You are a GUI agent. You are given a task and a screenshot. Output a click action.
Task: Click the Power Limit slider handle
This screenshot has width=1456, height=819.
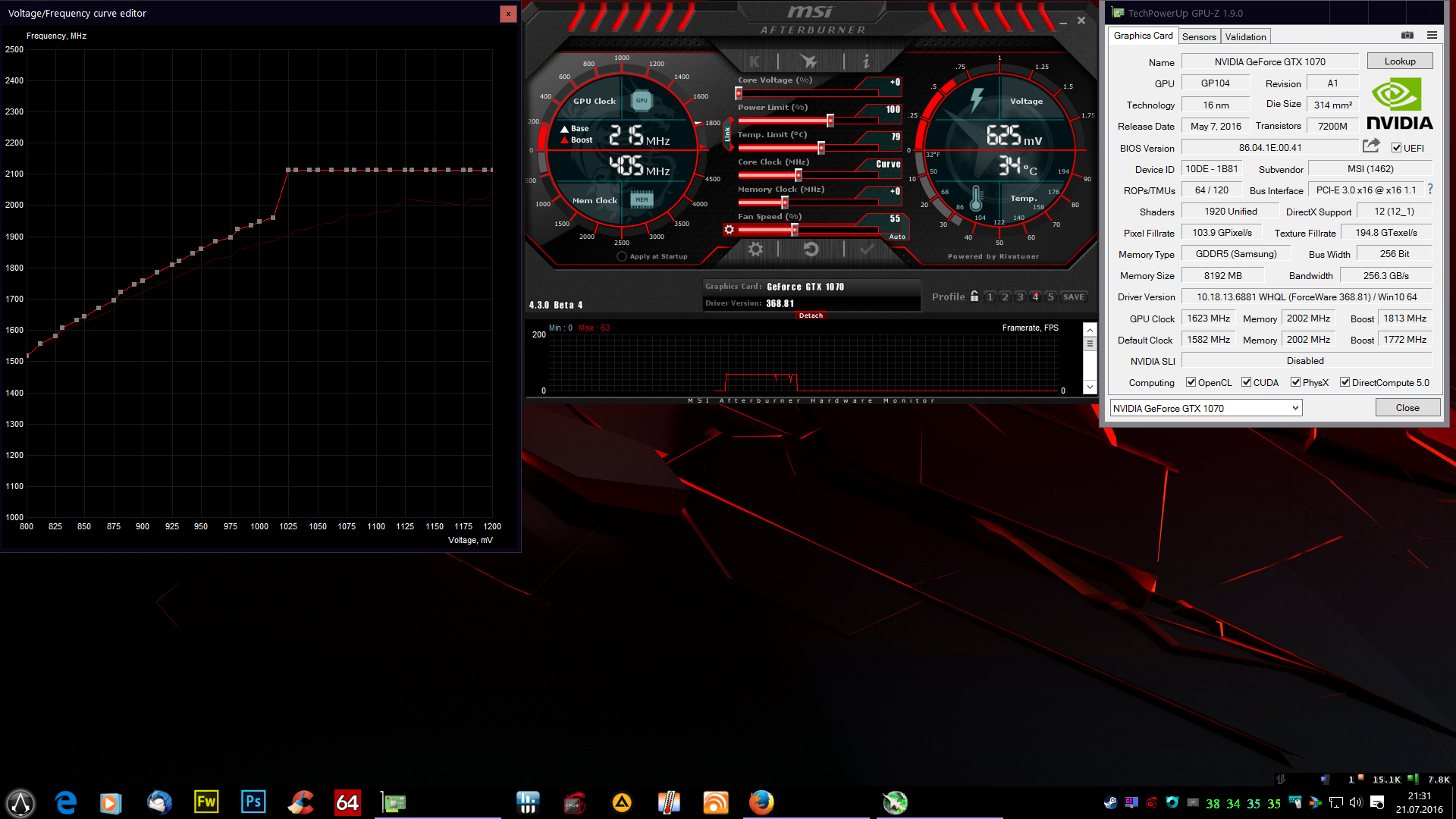[x=830, y=121]
